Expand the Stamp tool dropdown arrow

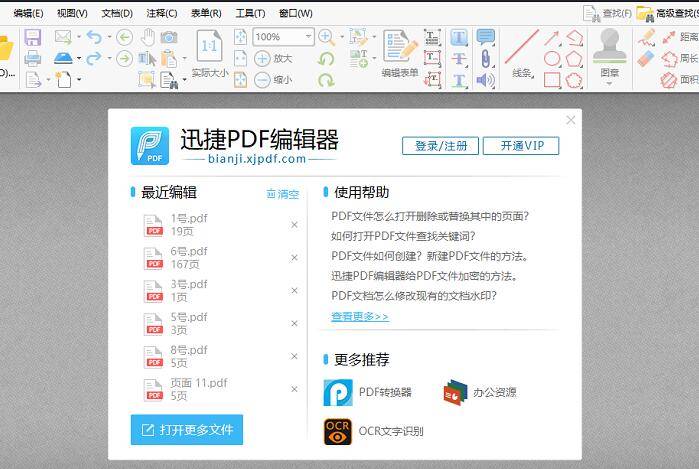[x=609, y=83]
